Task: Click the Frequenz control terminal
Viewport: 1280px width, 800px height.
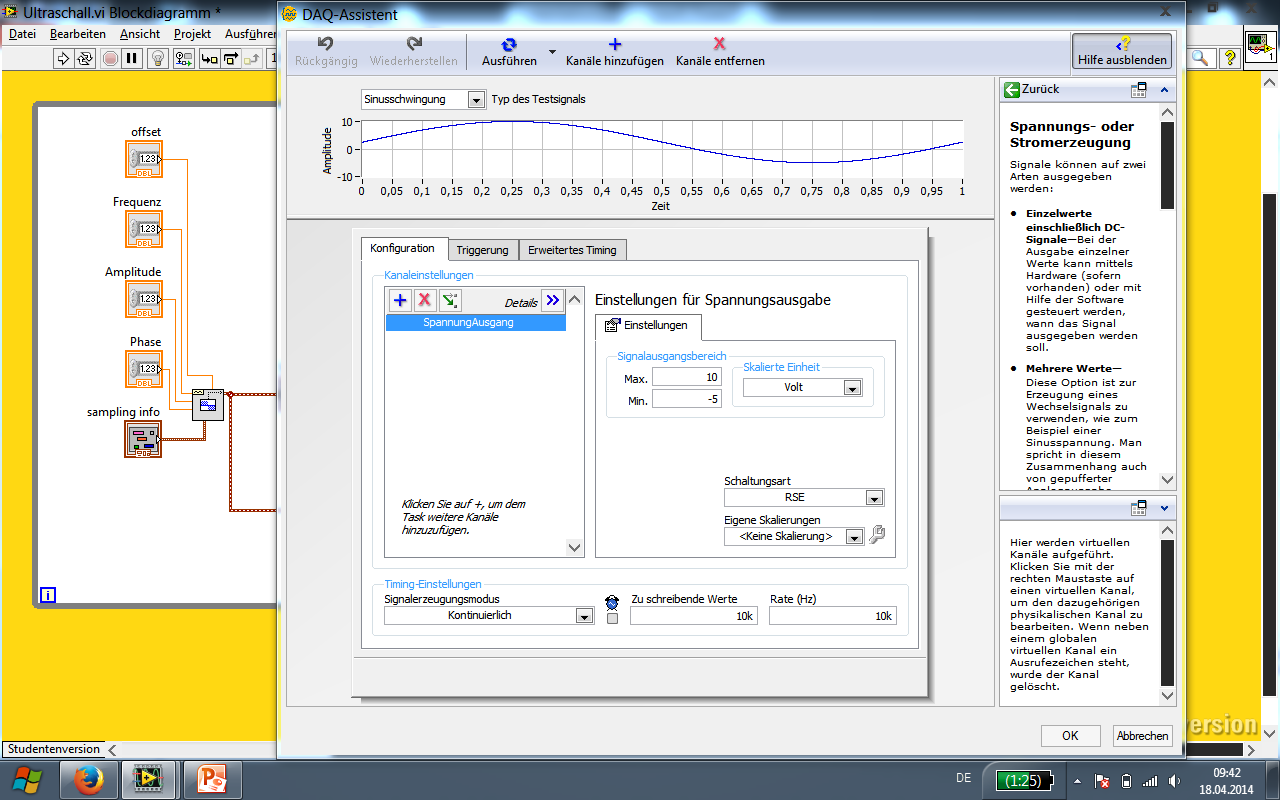Action: click(144, 229)
